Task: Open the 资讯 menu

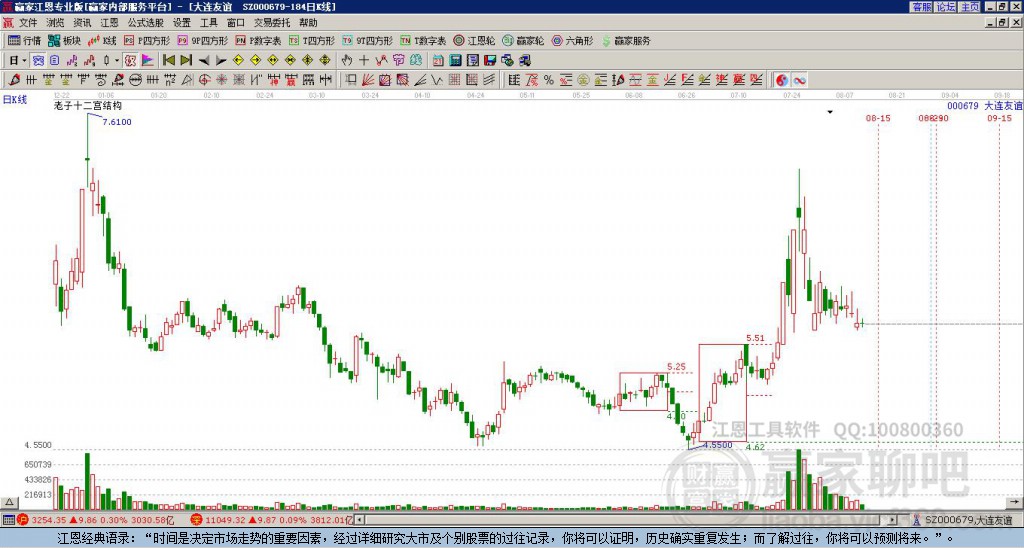Action: (82, 23)
